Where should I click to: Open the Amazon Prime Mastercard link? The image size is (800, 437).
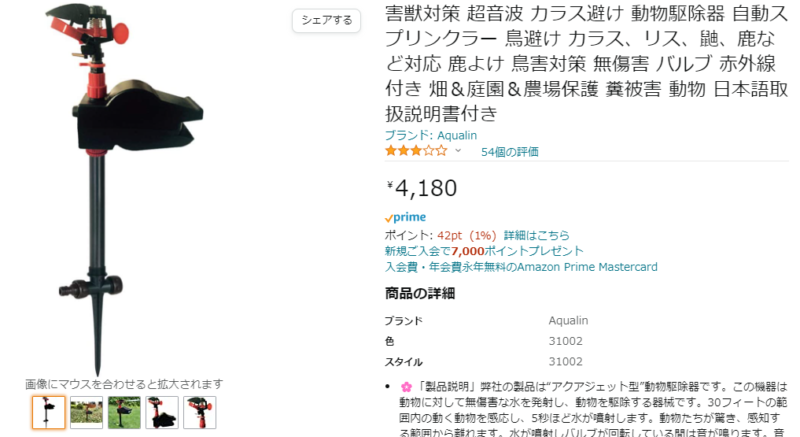click(521, 267)
